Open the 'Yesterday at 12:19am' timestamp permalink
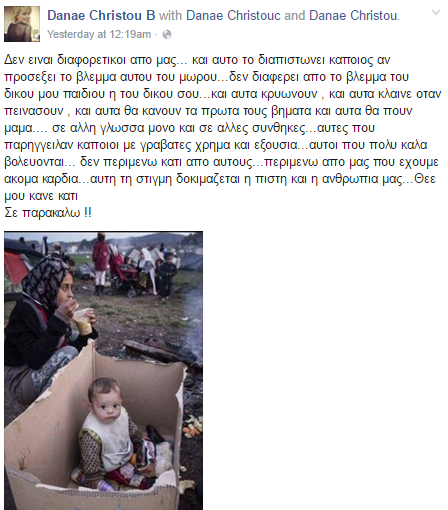This screenshot has width=448, height=510. coord(99,34)
